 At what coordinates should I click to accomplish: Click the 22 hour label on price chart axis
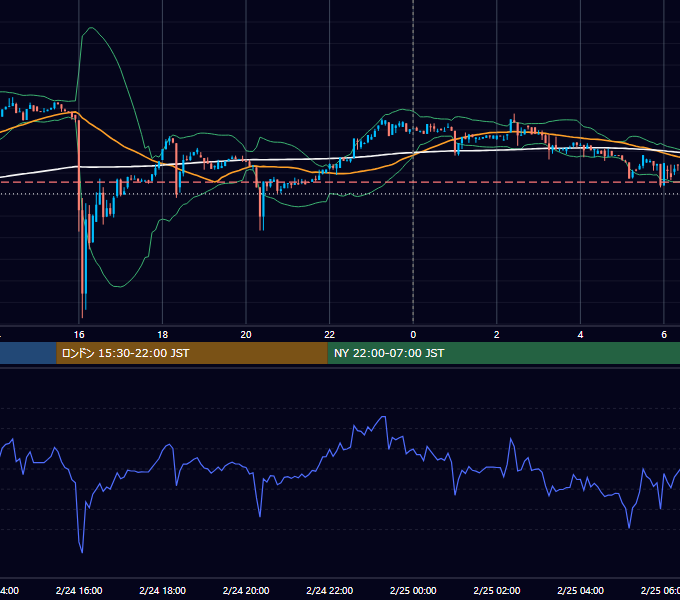pyautogui.click(x=330, y=335)
